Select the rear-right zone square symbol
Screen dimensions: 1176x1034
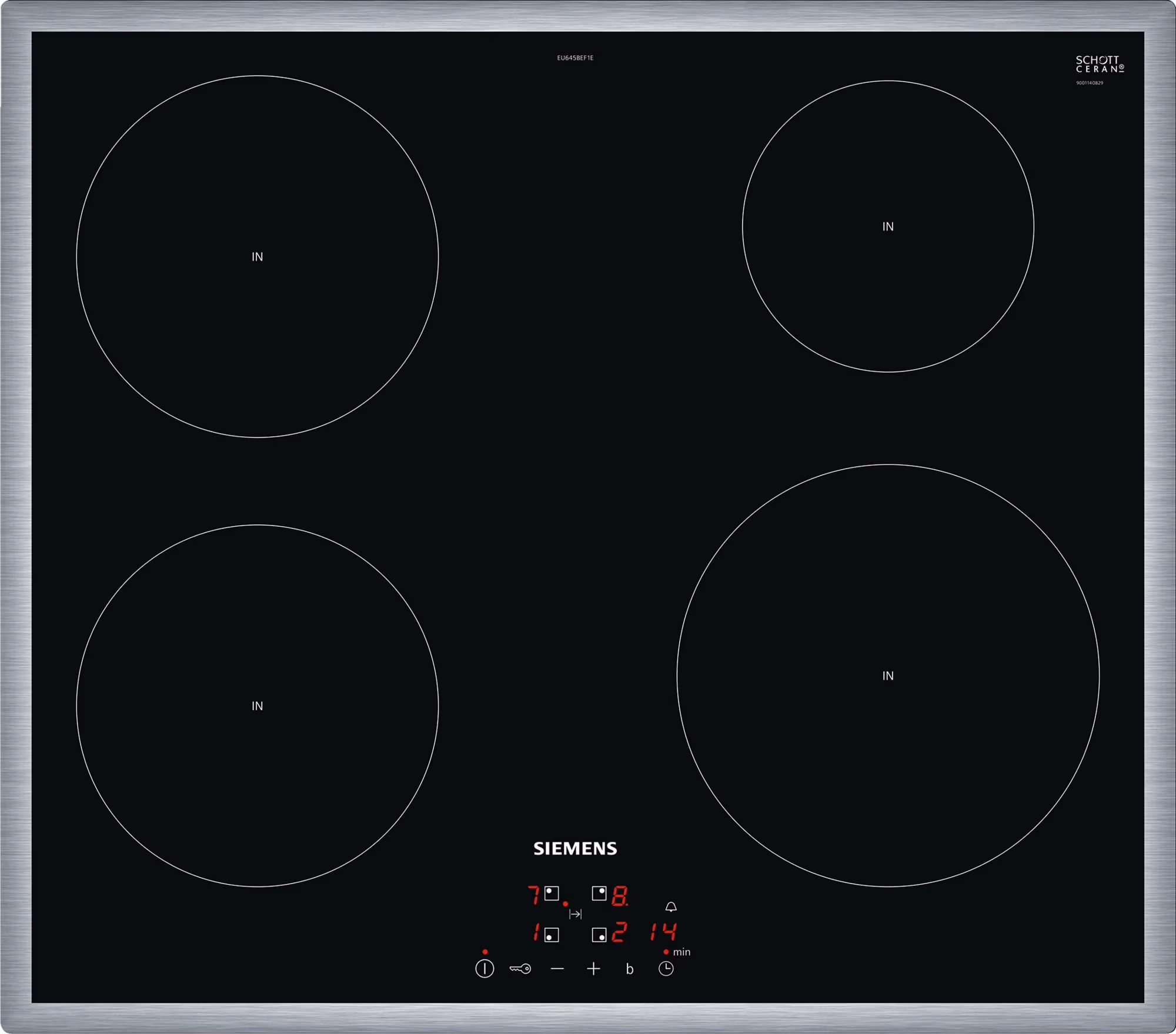point(599,894)
